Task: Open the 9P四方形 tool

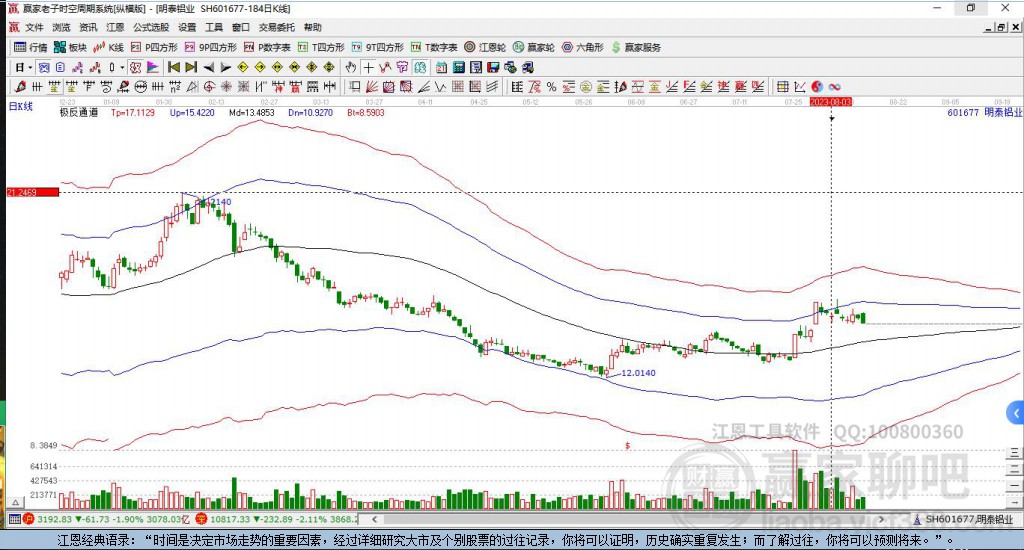Action: (x=211, y=47)
